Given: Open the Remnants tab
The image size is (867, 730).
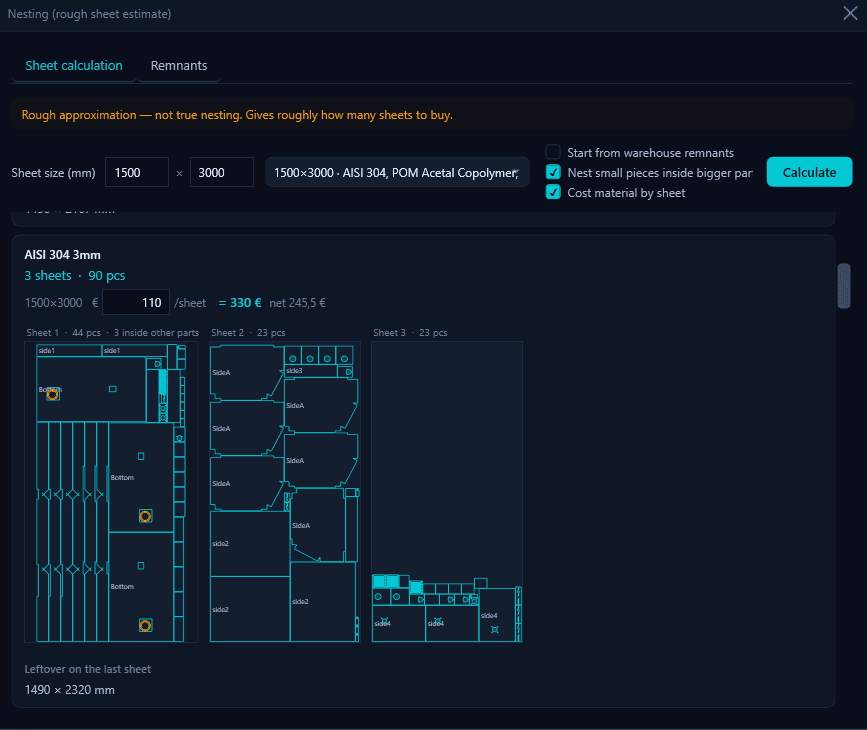Looking at the screenshot, I should [x=179, y=66].
